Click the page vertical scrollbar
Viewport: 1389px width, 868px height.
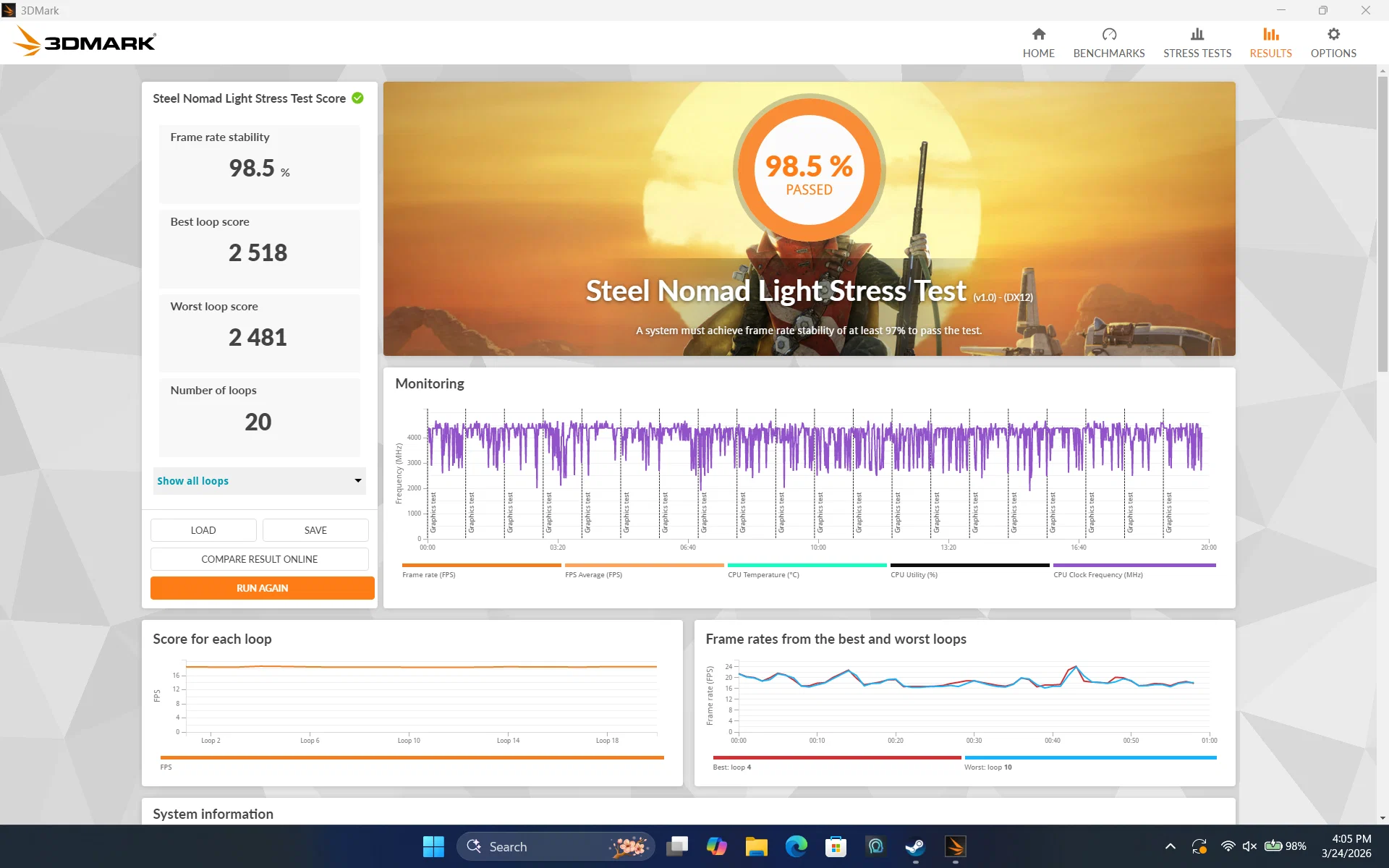click(x=1382, y=224)
